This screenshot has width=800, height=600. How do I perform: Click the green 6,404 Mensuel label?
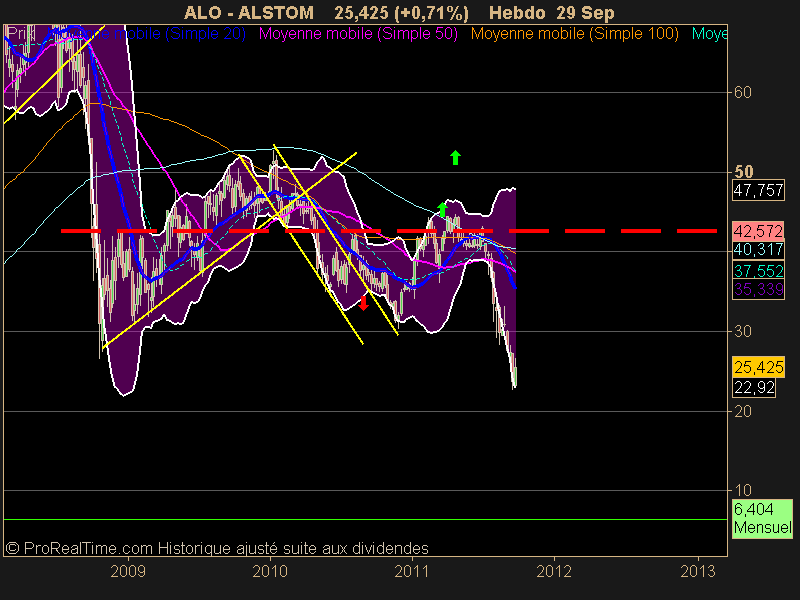(762, 518)
